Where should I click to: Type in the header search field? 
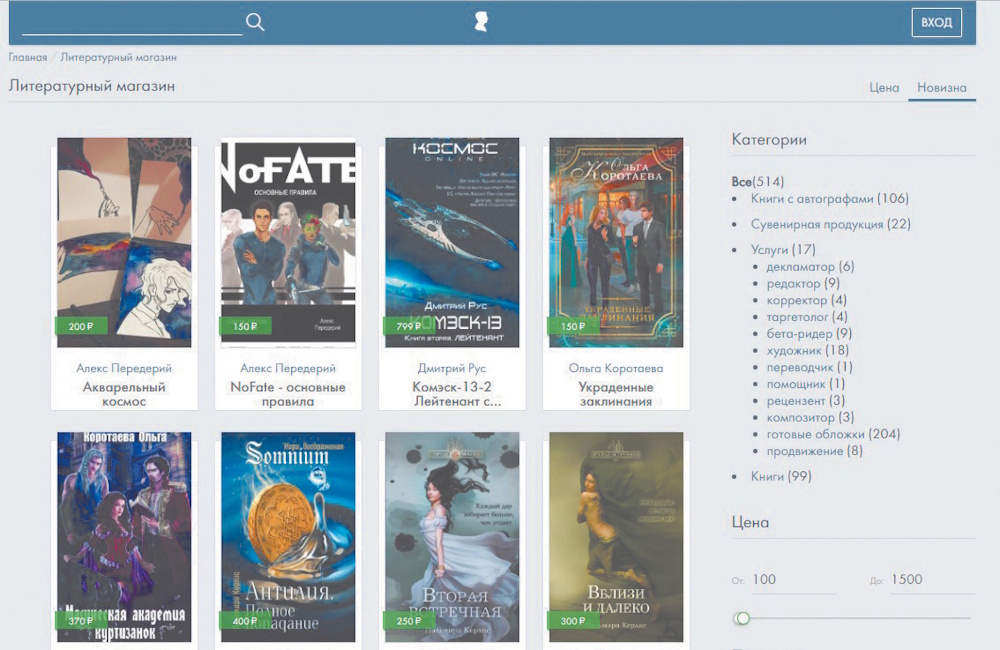tap(131, 22)
